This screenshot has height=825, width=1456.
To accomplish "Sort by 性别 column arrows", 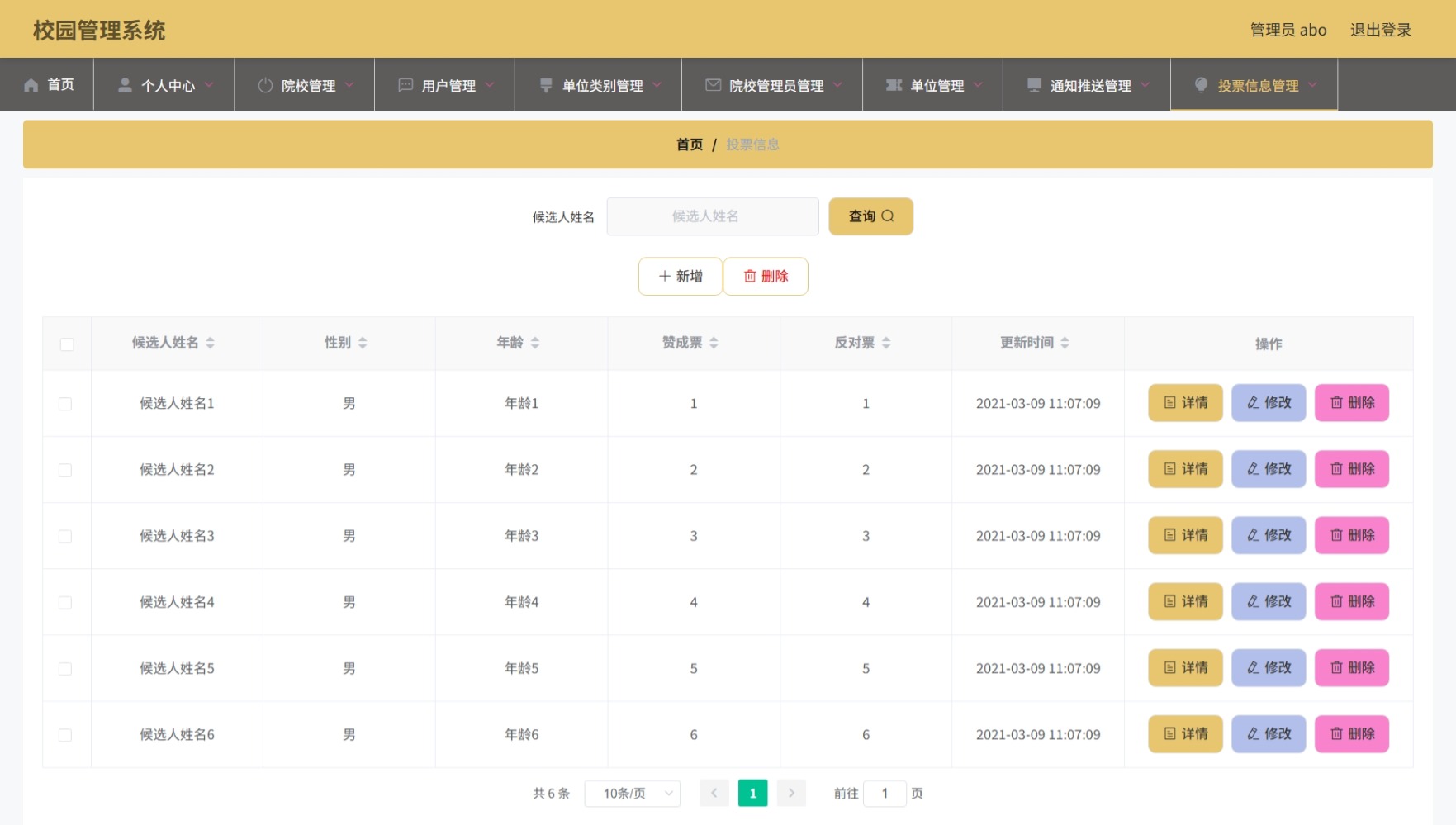I will [363, 343].
